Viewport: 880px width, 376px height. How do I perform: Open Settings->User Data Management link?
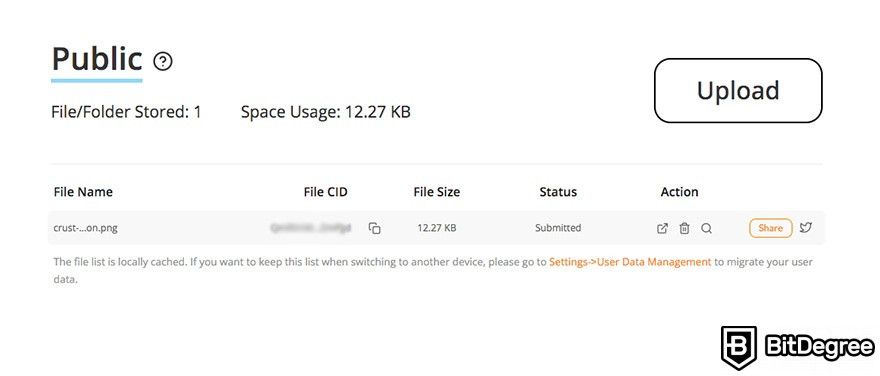point(630,262)
